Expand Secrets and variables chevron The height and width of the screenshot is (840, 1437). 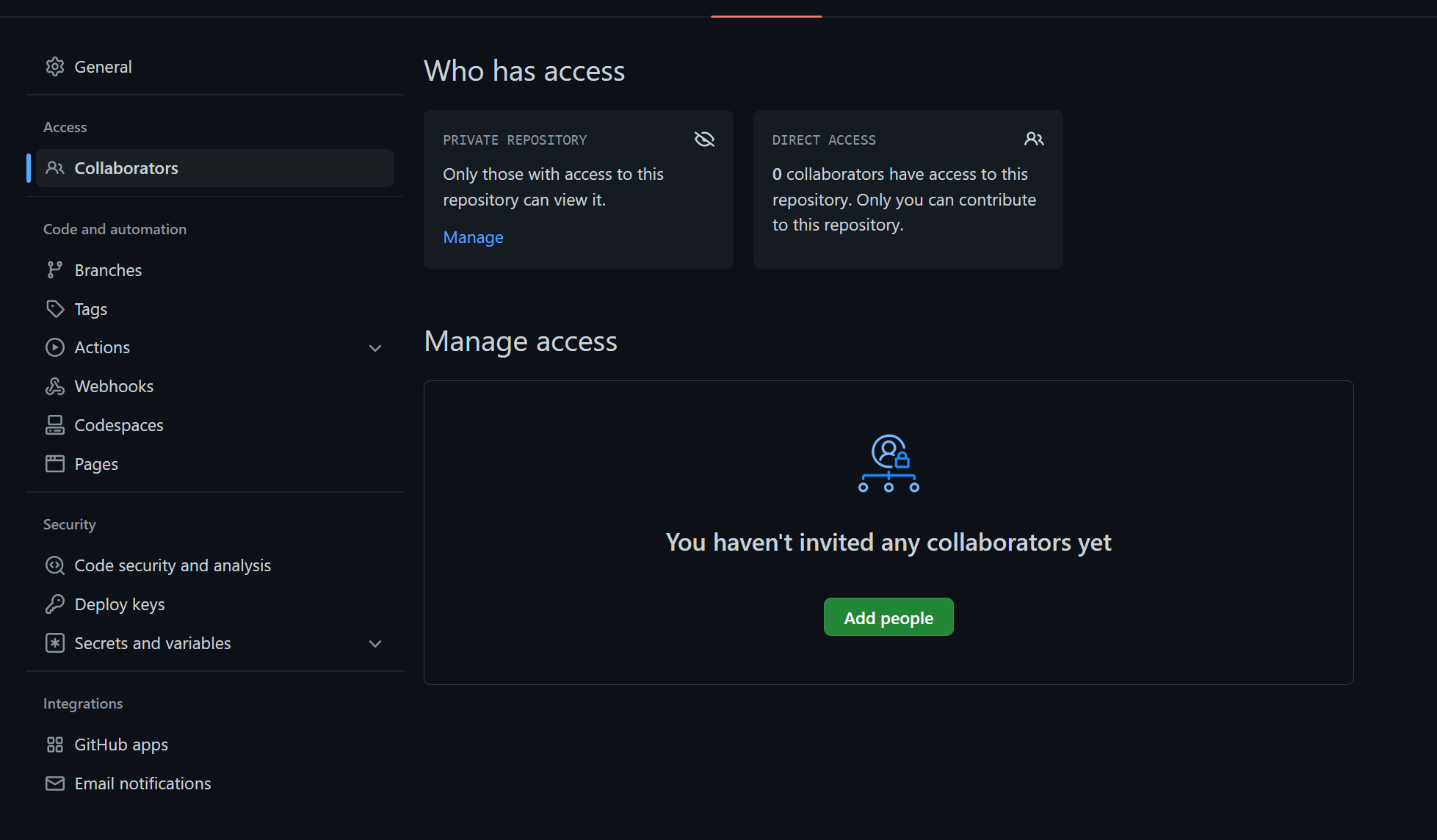pyautogui.click(x=375, y=644)
